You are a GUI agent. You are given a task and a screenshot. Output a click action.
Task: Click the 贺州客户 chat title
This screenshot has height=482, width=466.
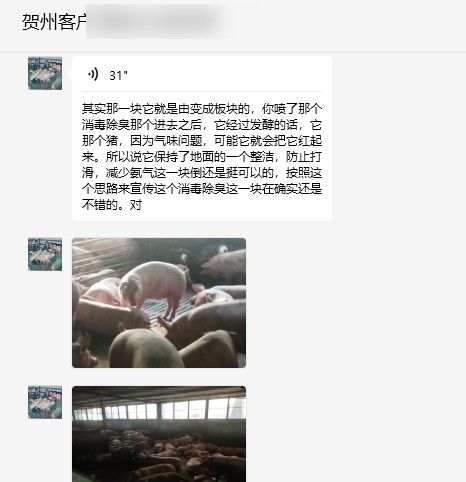(54, 22)
